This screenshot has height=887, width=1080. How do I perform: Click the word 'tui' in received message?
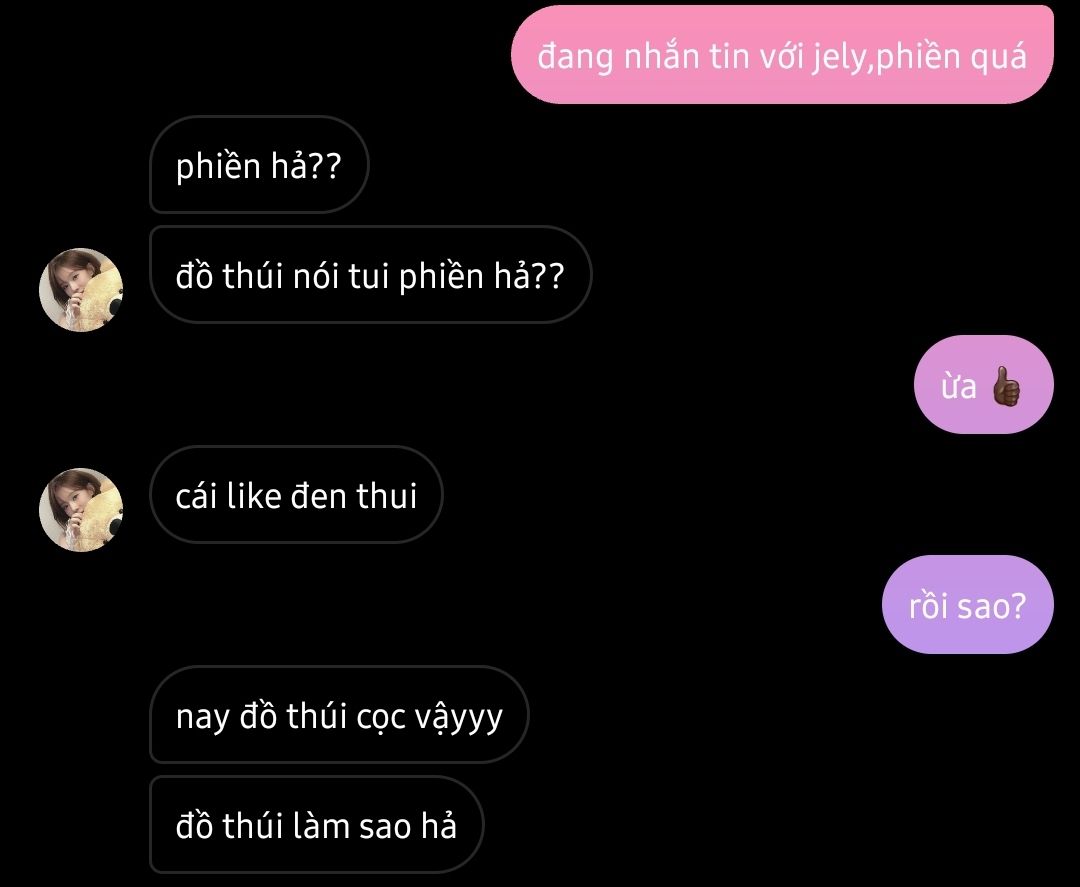(x=368, y=276)
